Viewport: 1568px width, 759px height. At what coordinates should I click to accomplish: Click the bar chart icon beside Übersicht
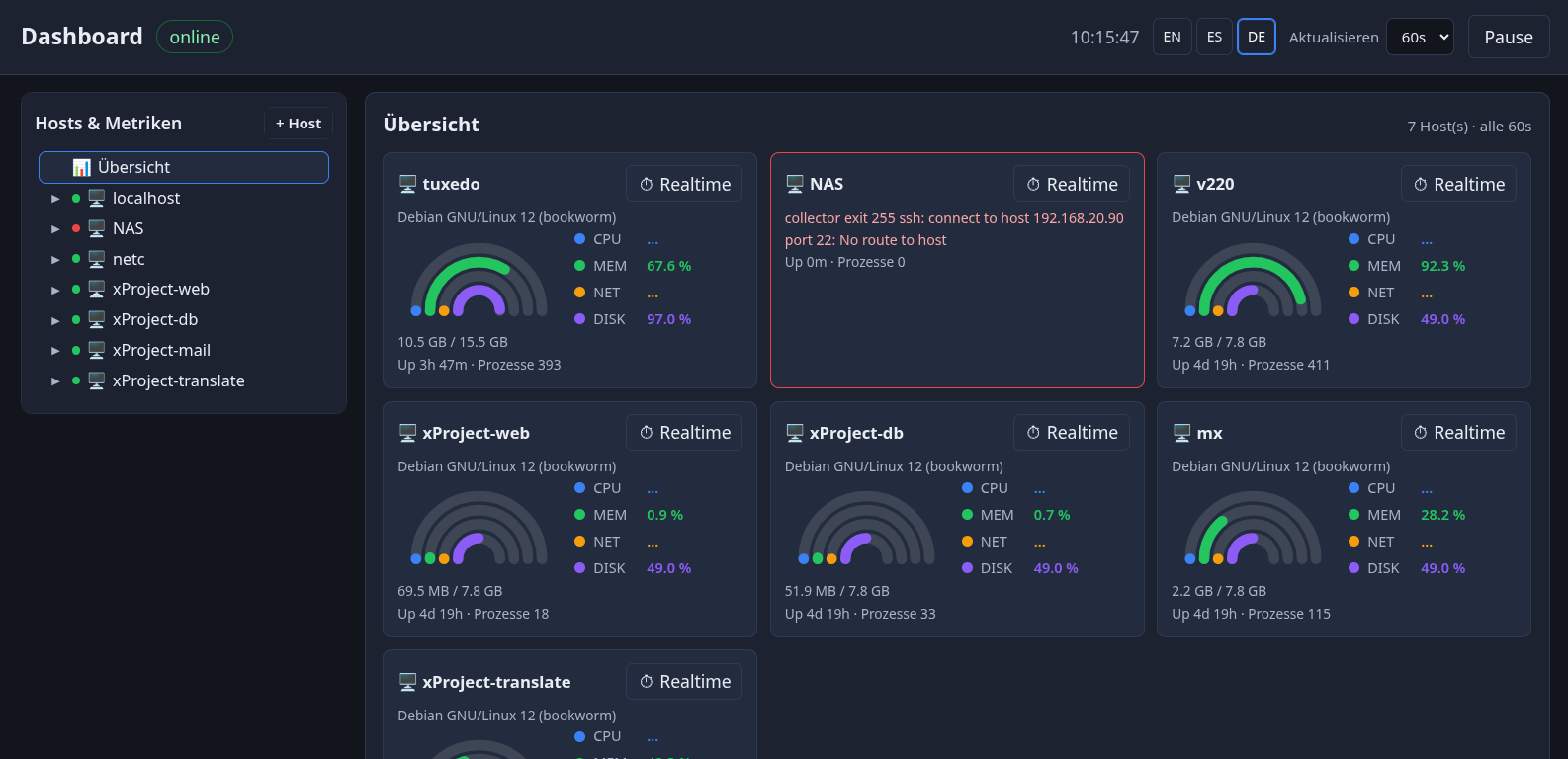pos(82,167)
